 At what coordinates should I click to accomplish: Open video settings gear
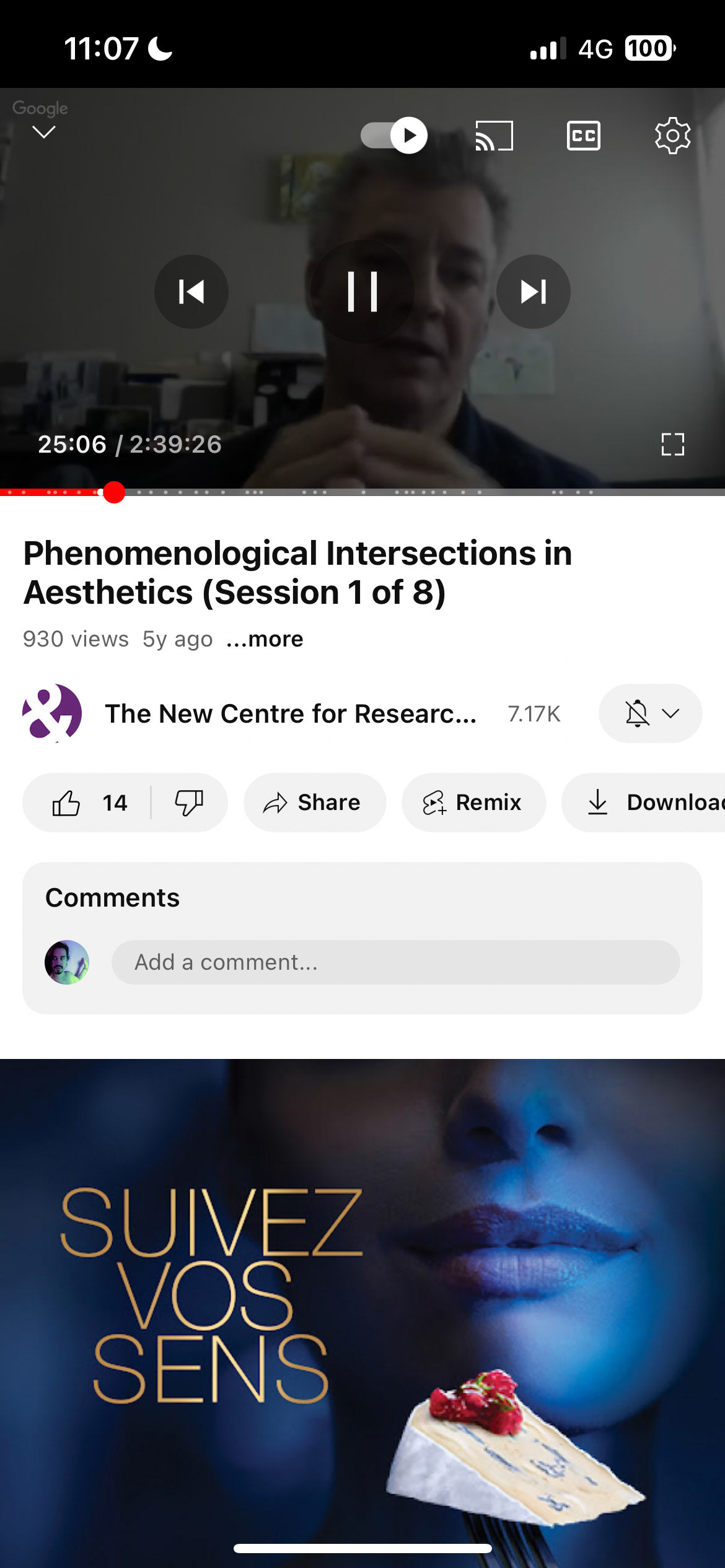pyautogui.click(x=672, y=136)
